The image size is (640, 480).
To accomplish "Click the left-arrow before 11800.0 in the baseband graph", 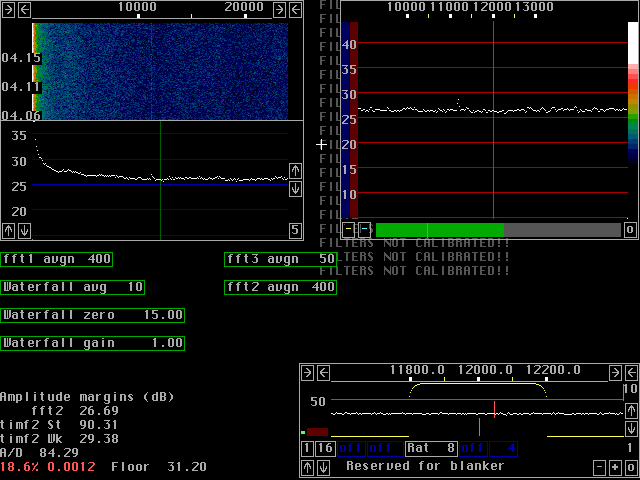I will (x=324, y=373).
